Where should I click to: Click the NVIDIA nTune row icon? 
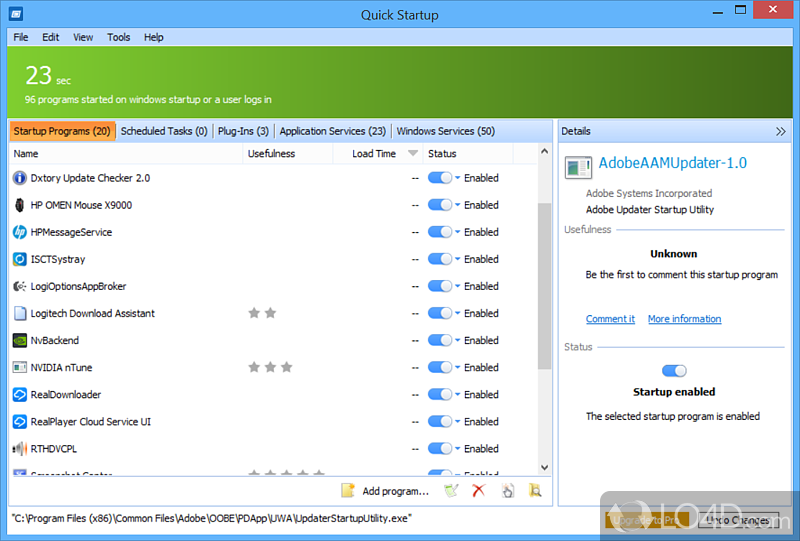tap(19, 367)
